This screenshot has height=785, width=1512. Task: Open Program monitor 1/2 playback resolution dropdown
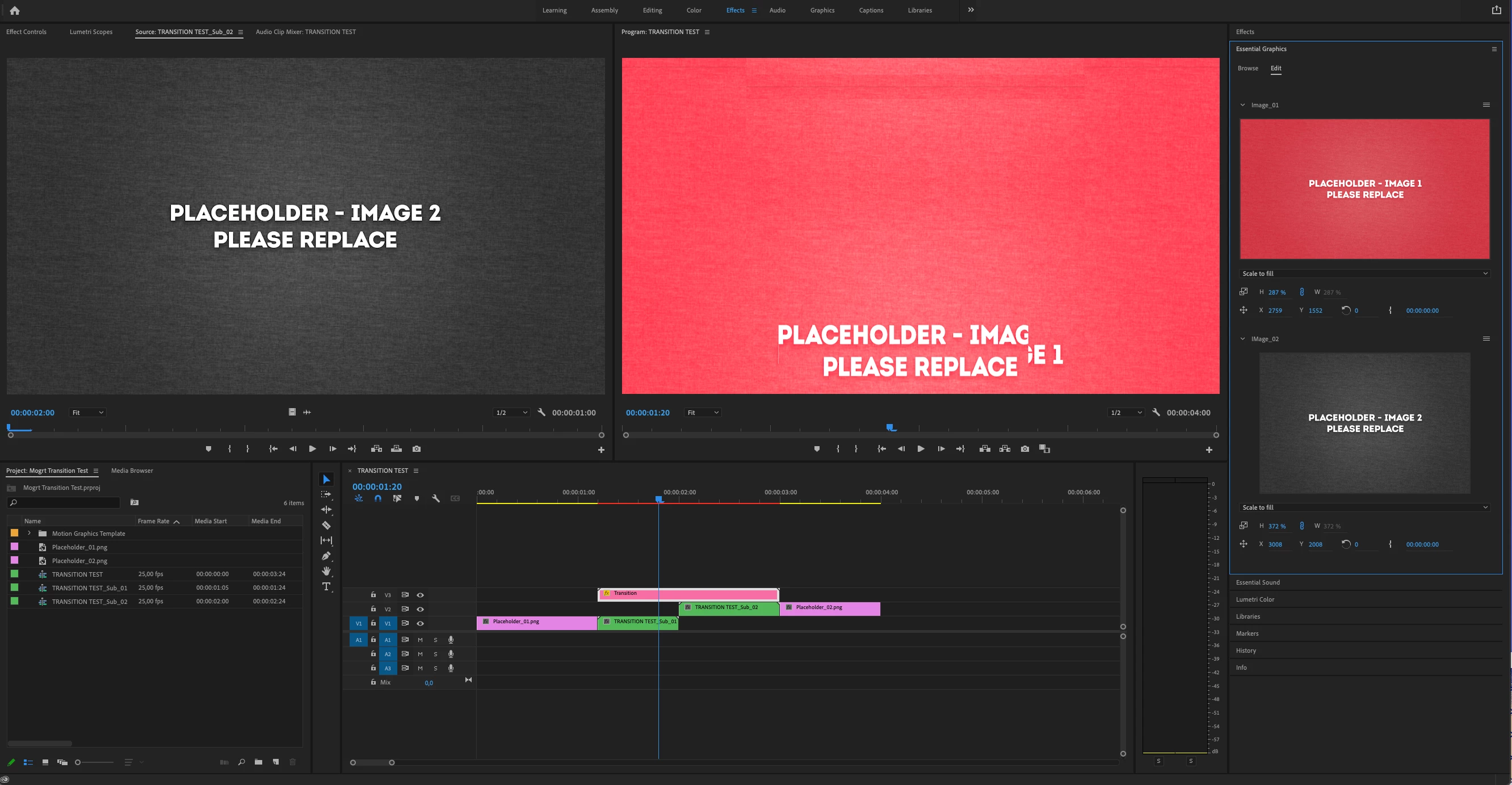pyautogui.click(x=1126, y=413)
